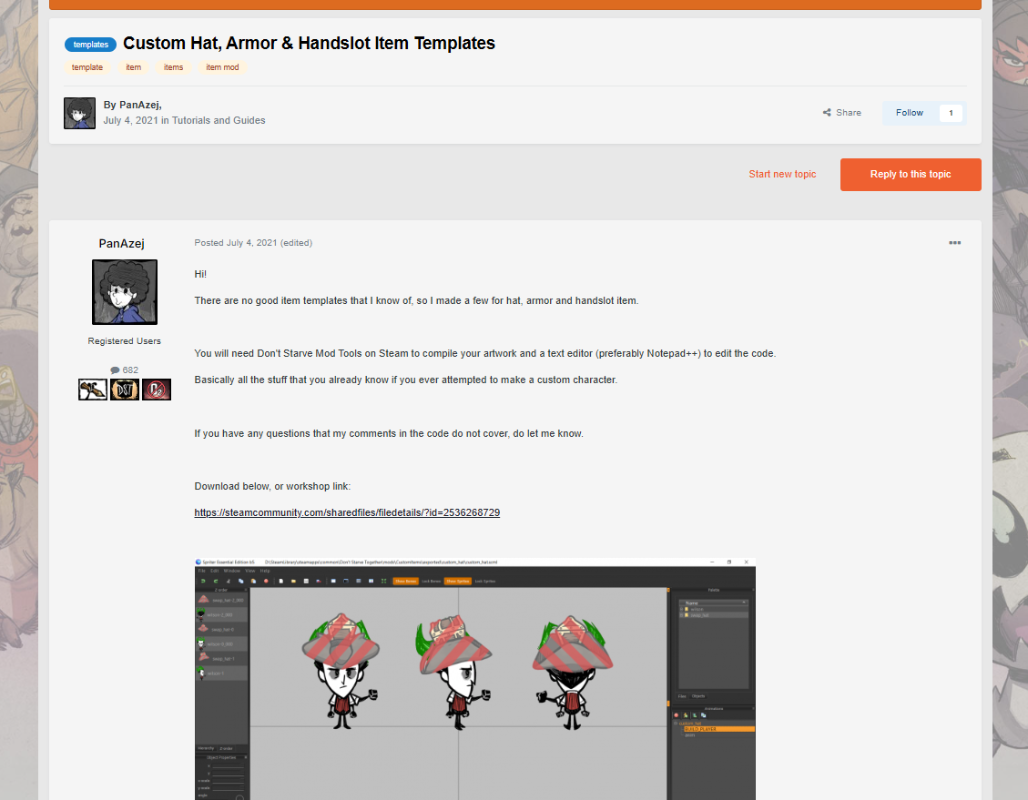Open the steamcommunity workshop link
This screenshot has height=800, width=1028.
347,513
